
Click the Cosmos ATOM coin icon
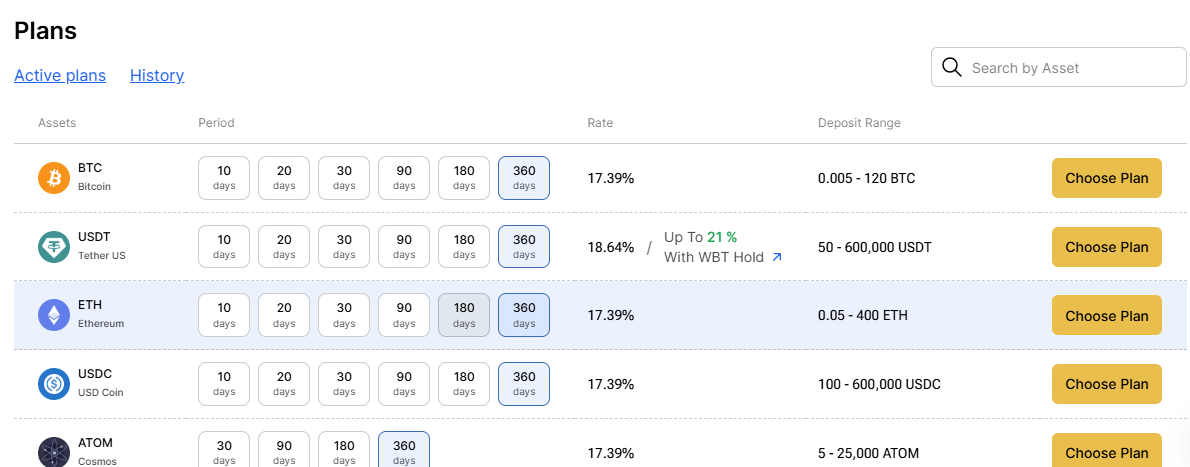click(x=54, y=452)
